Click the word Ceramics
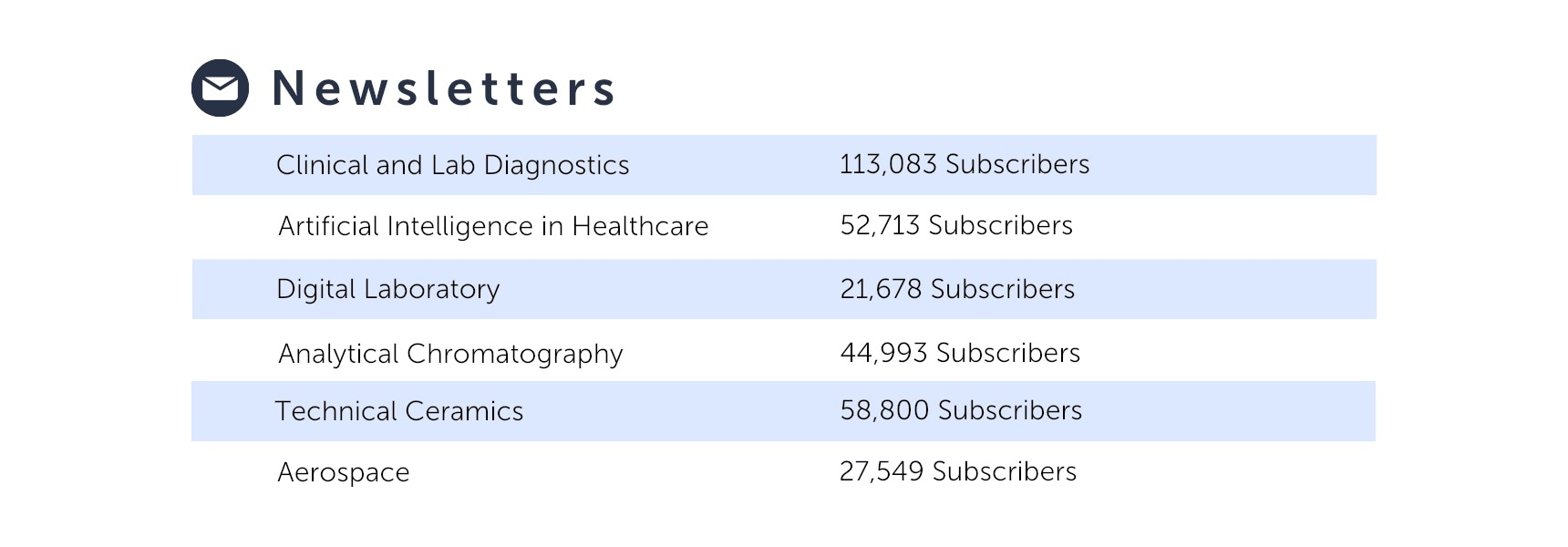This screenshot has height=547, width=1568. [464, 411]
